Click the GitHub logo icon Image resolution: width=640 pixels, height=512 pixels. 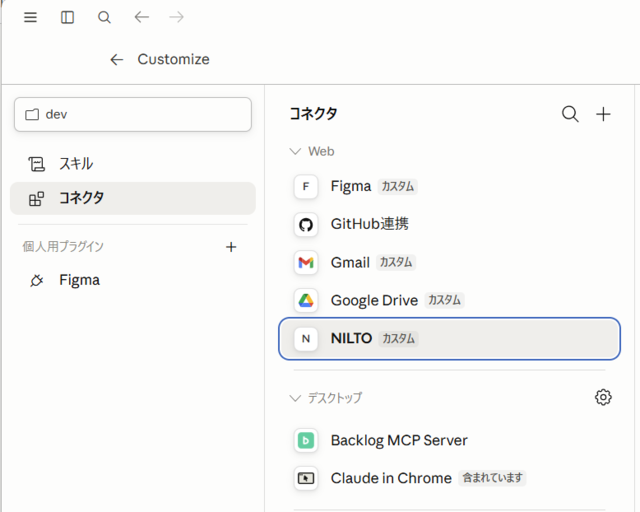pyautogui.click(x=306, y=224)
